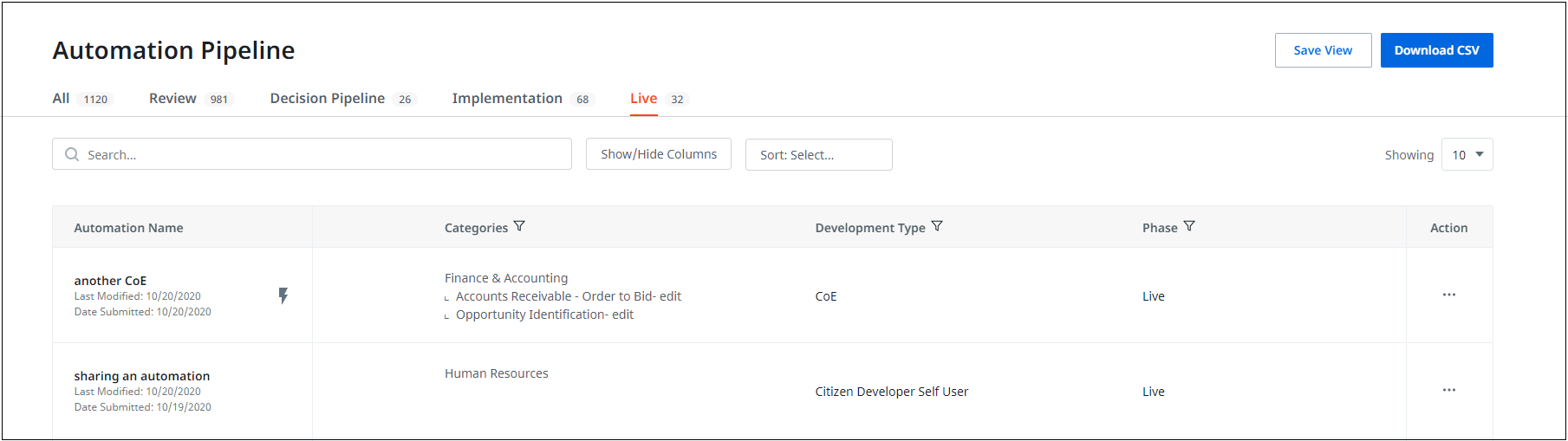Click the Automation Pipeline page title
1568x441 pixels.
tap(173, 50)
